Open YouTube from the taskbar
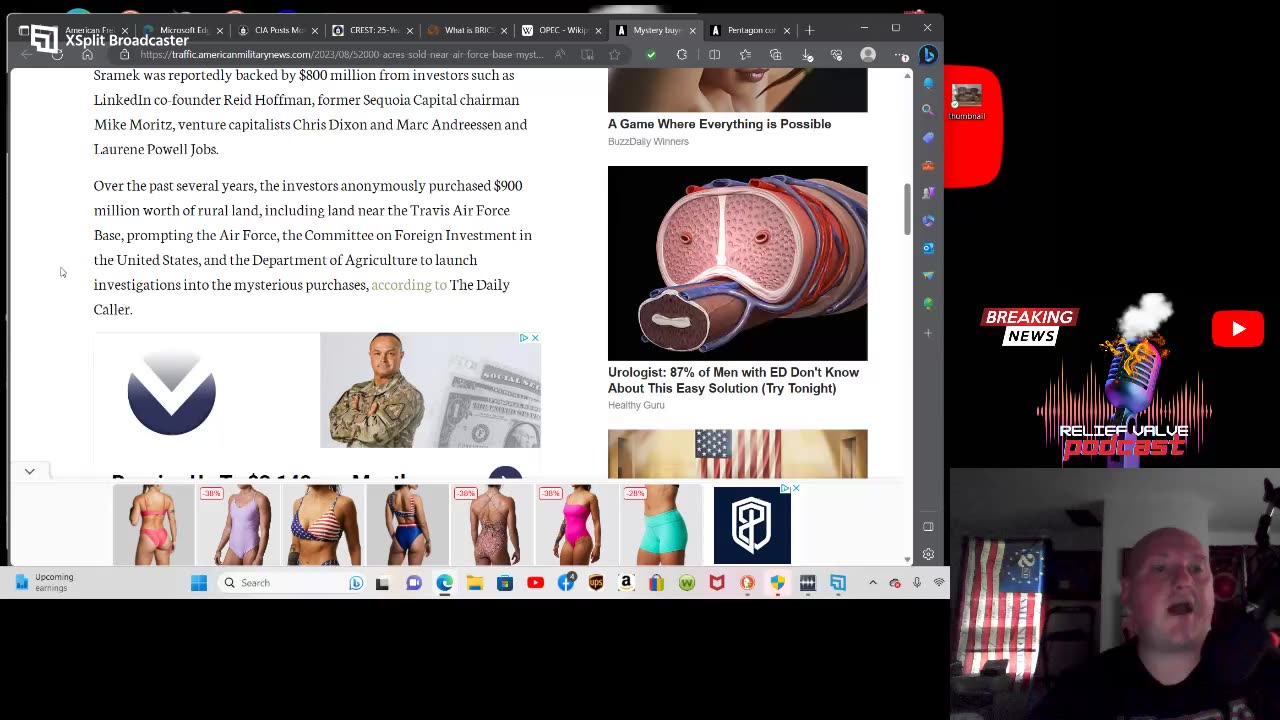 coord(535,583)
